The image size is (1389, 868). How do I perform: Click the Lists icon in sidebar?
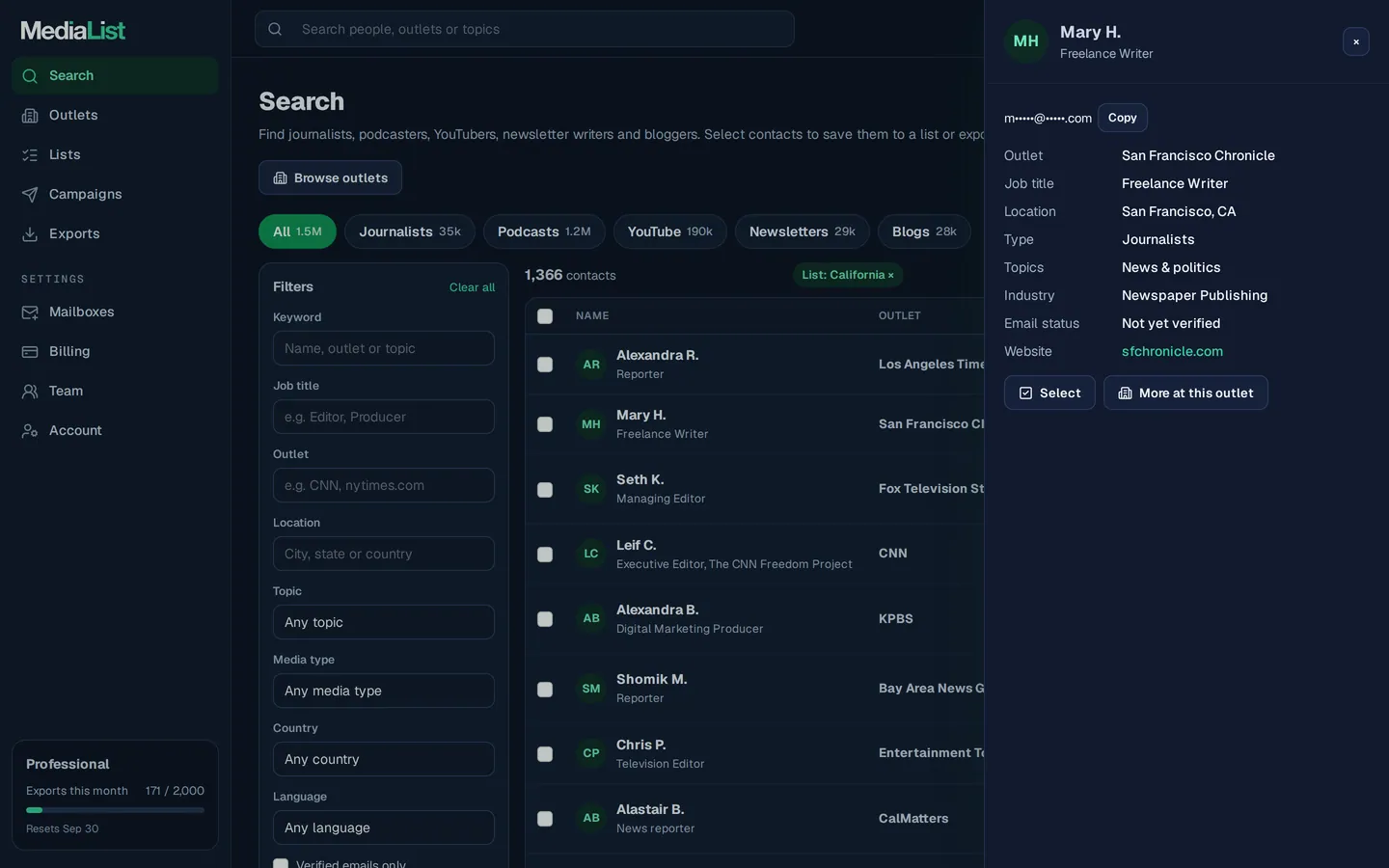click(x=30, y=155)
